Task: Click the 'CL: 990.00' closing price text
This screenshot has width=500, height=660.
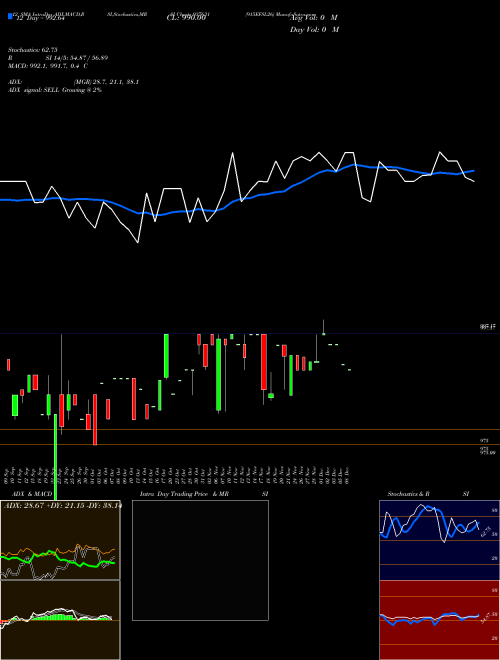Action: point(186,18)
